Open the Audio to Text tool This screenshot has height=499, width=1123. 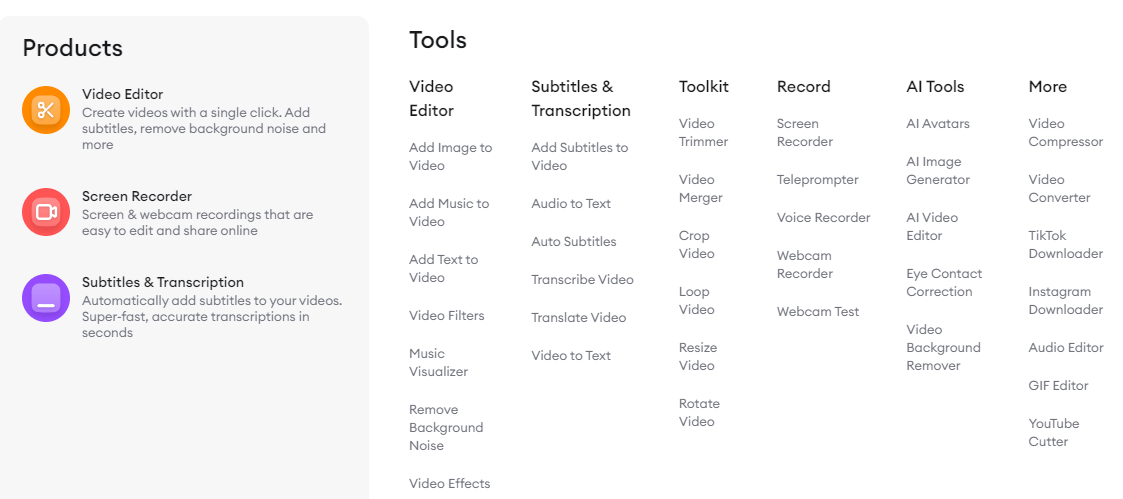pyautogui.click(x=571, y=204)
